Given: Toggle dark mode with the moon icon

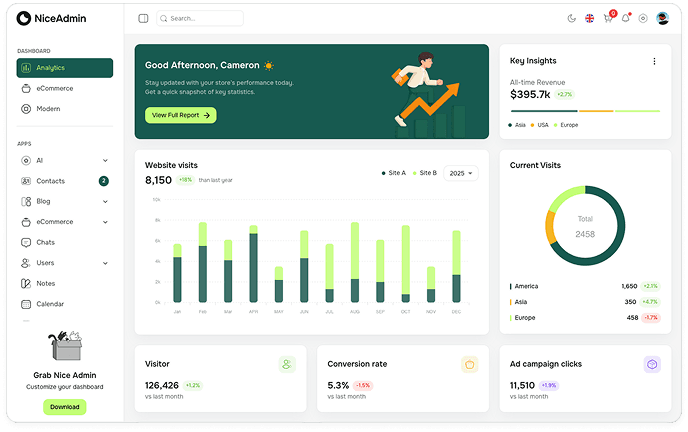Looking at the screenshot, I should [572, 18].
